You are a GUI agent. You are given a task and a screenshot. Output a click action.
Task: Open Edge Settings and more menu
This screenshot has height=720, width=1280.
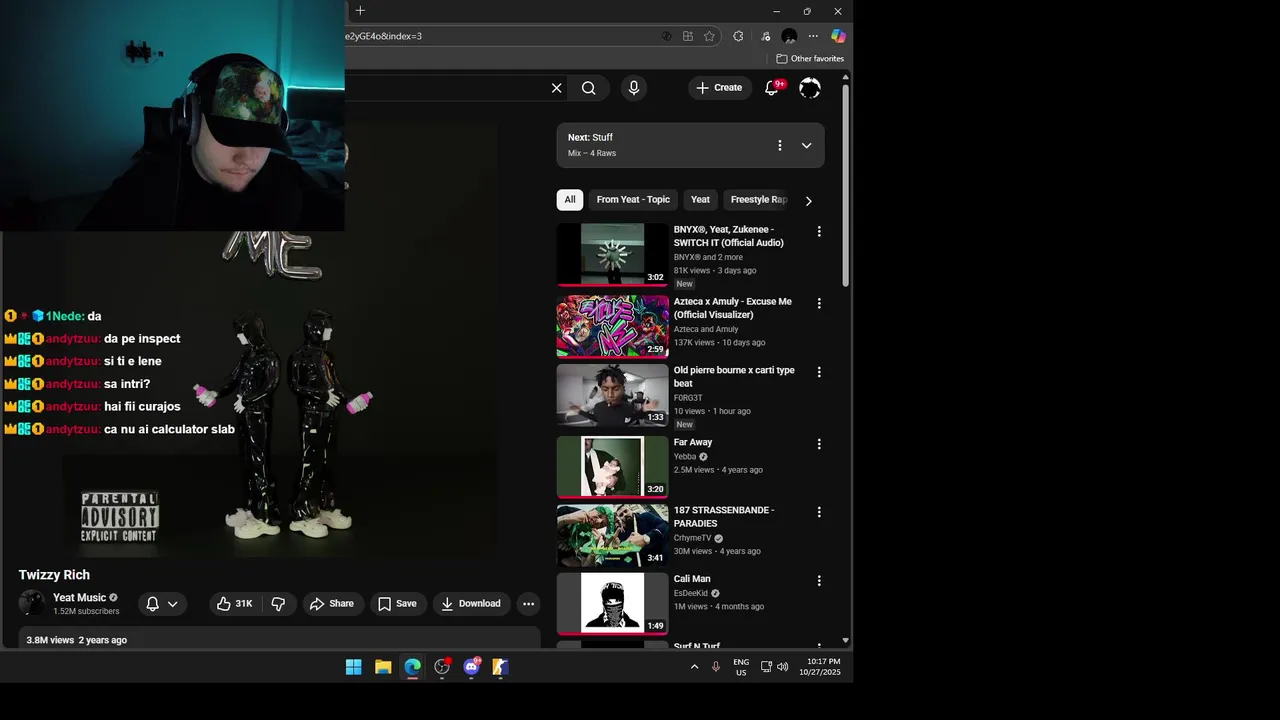(813, 36)
